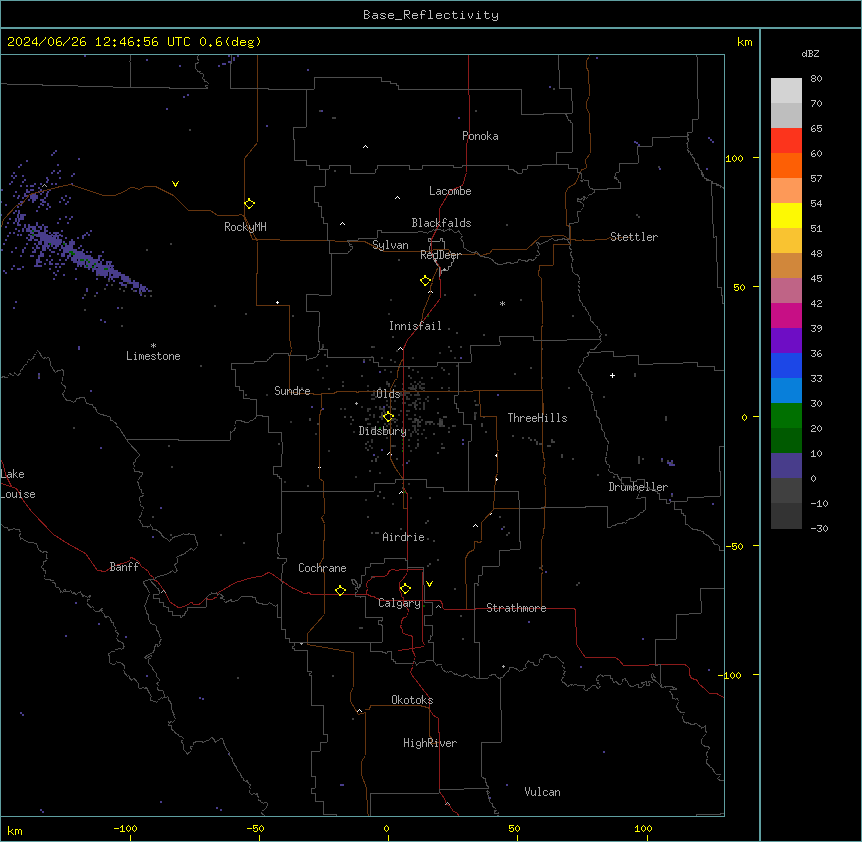Click the Cochrane label
862x842 pixels.
(322, 568)
